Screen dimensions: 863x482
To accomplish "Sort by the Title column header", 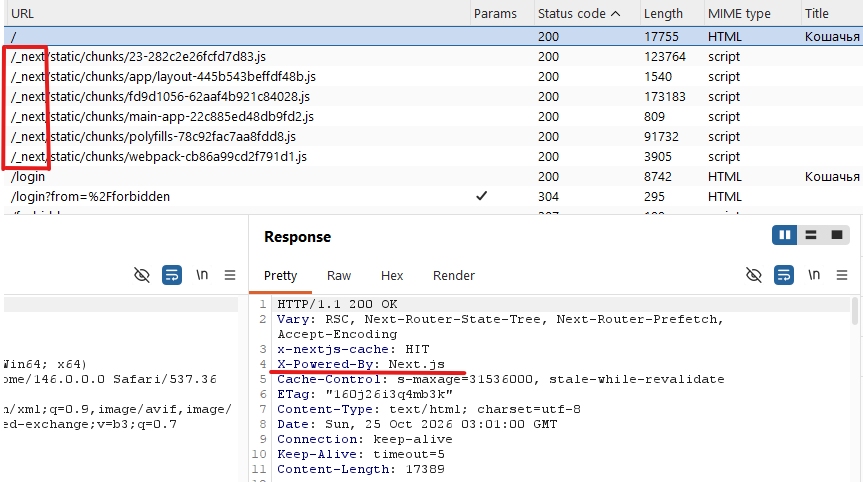I will tap(817, 13).
